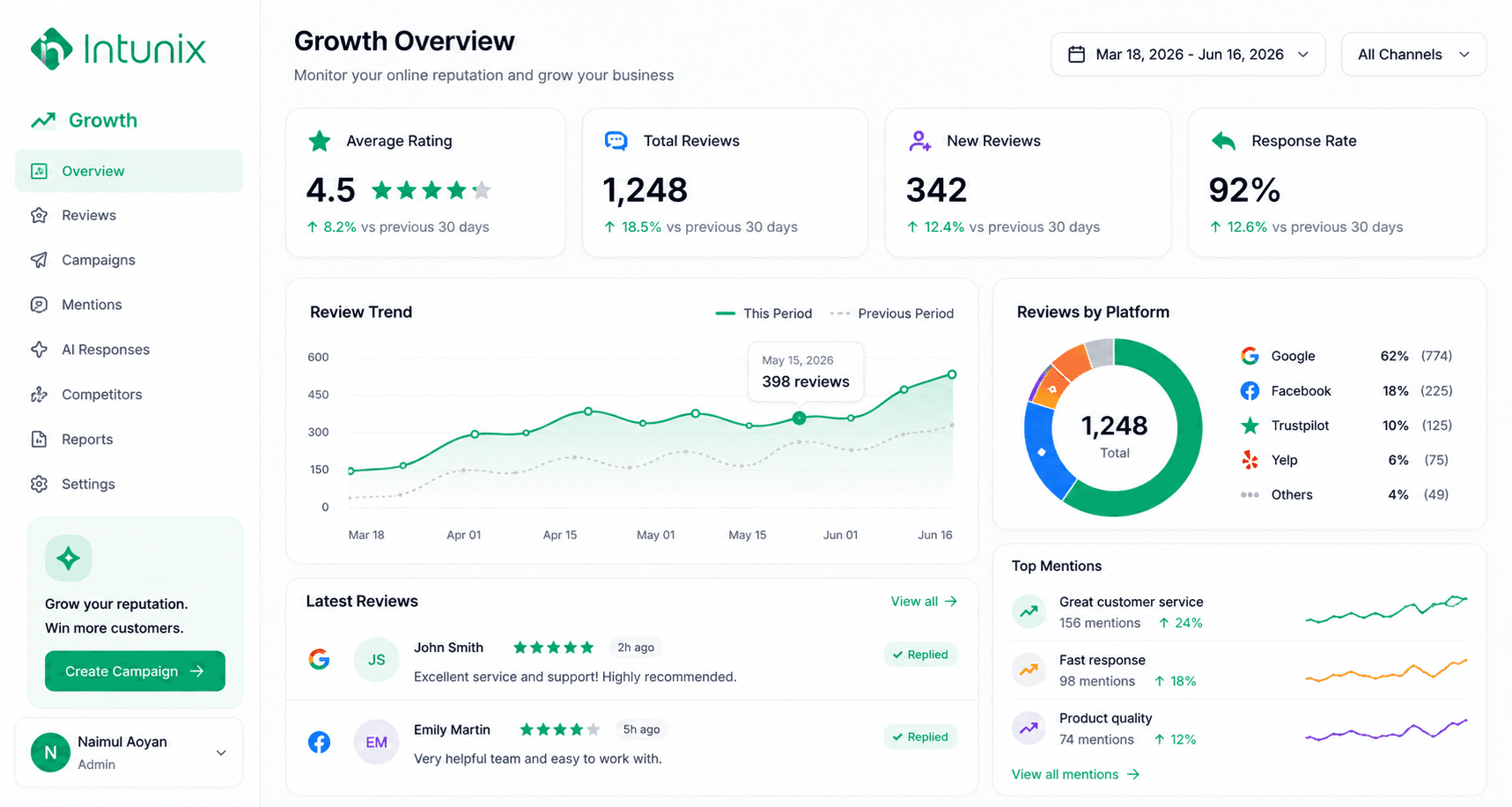Click the Intunix logo icon
Image resolution: width=1512 pixels, height=807 pixels.
click(x=51, y=48)
